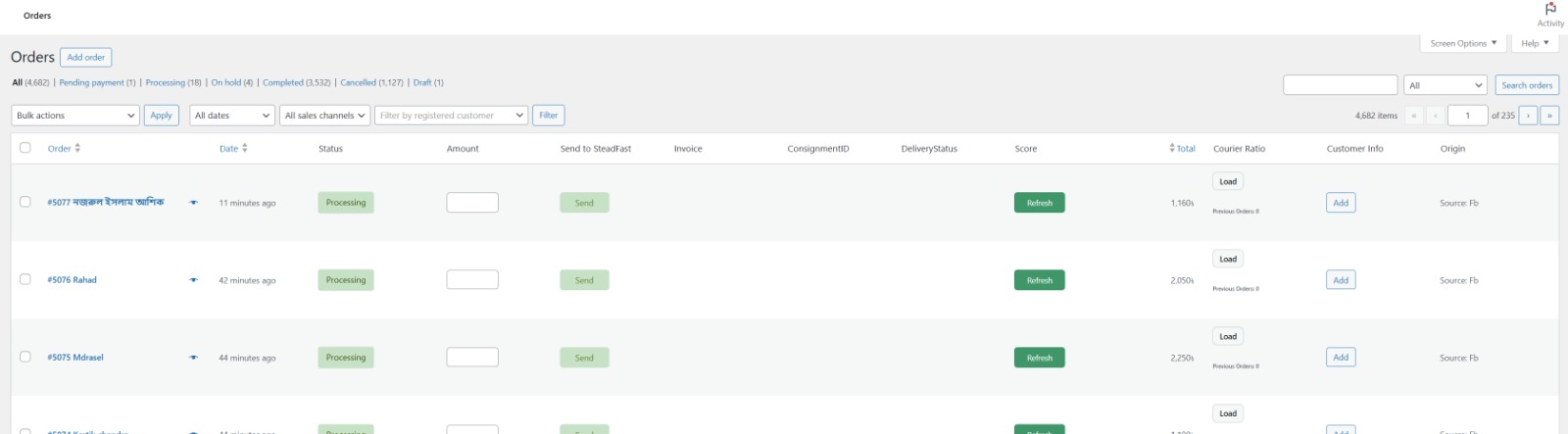Jump to last orders page arrow

1549,116
